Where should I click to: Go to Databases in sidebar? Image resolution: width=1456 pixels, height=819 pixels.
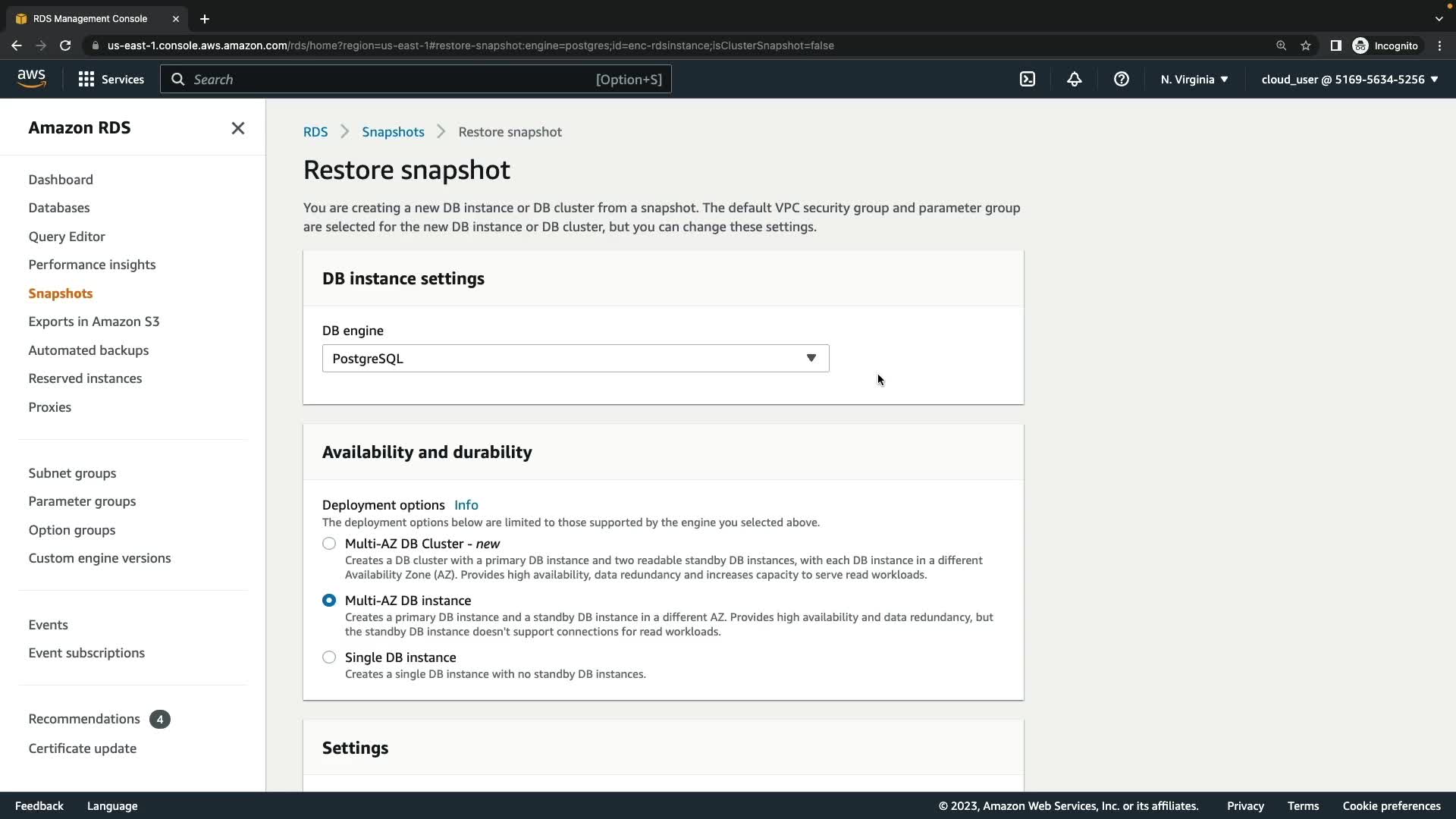click(59, 208)
